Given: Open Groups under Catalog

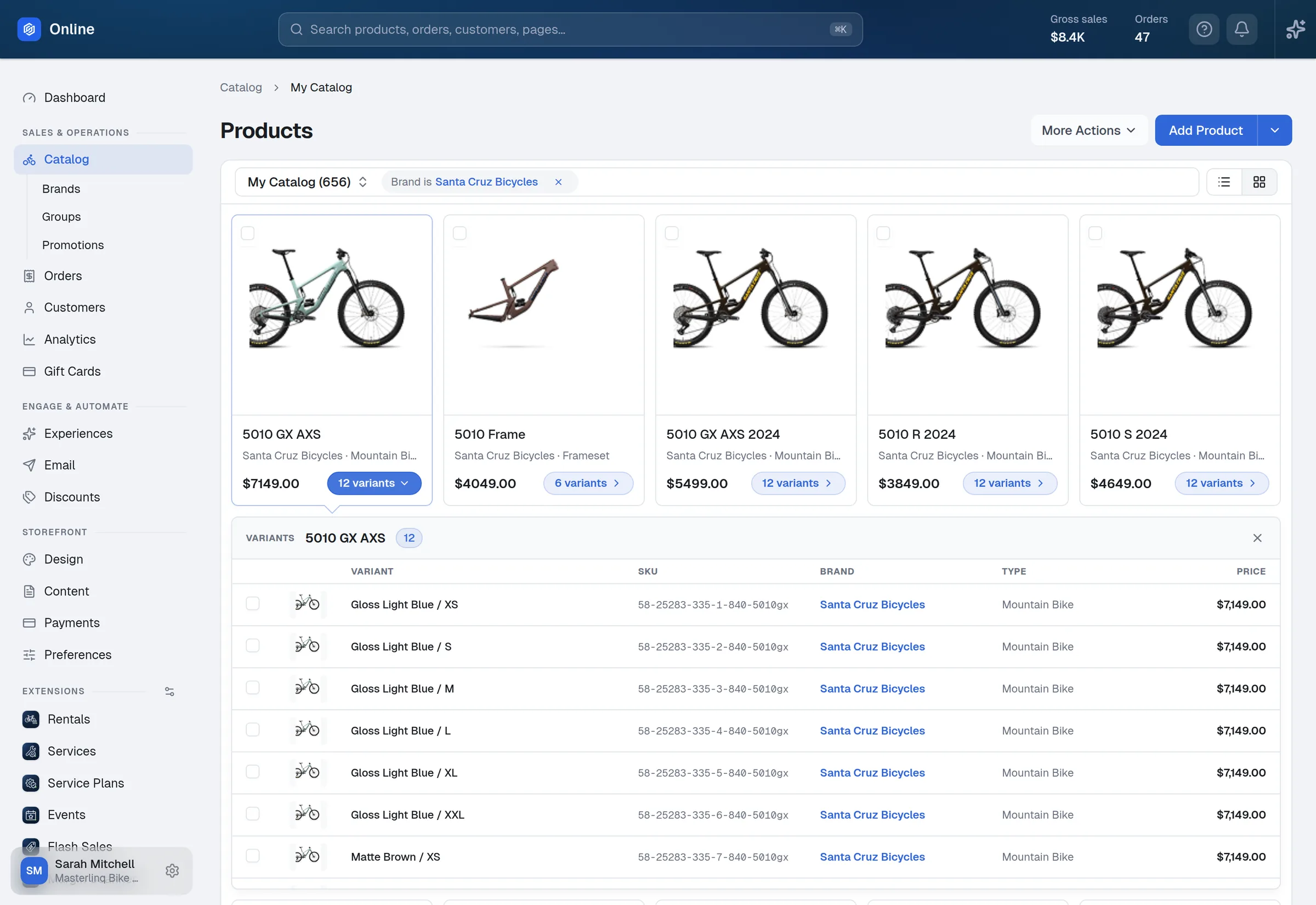Looking at the screenshot, I should pos(61,217).
